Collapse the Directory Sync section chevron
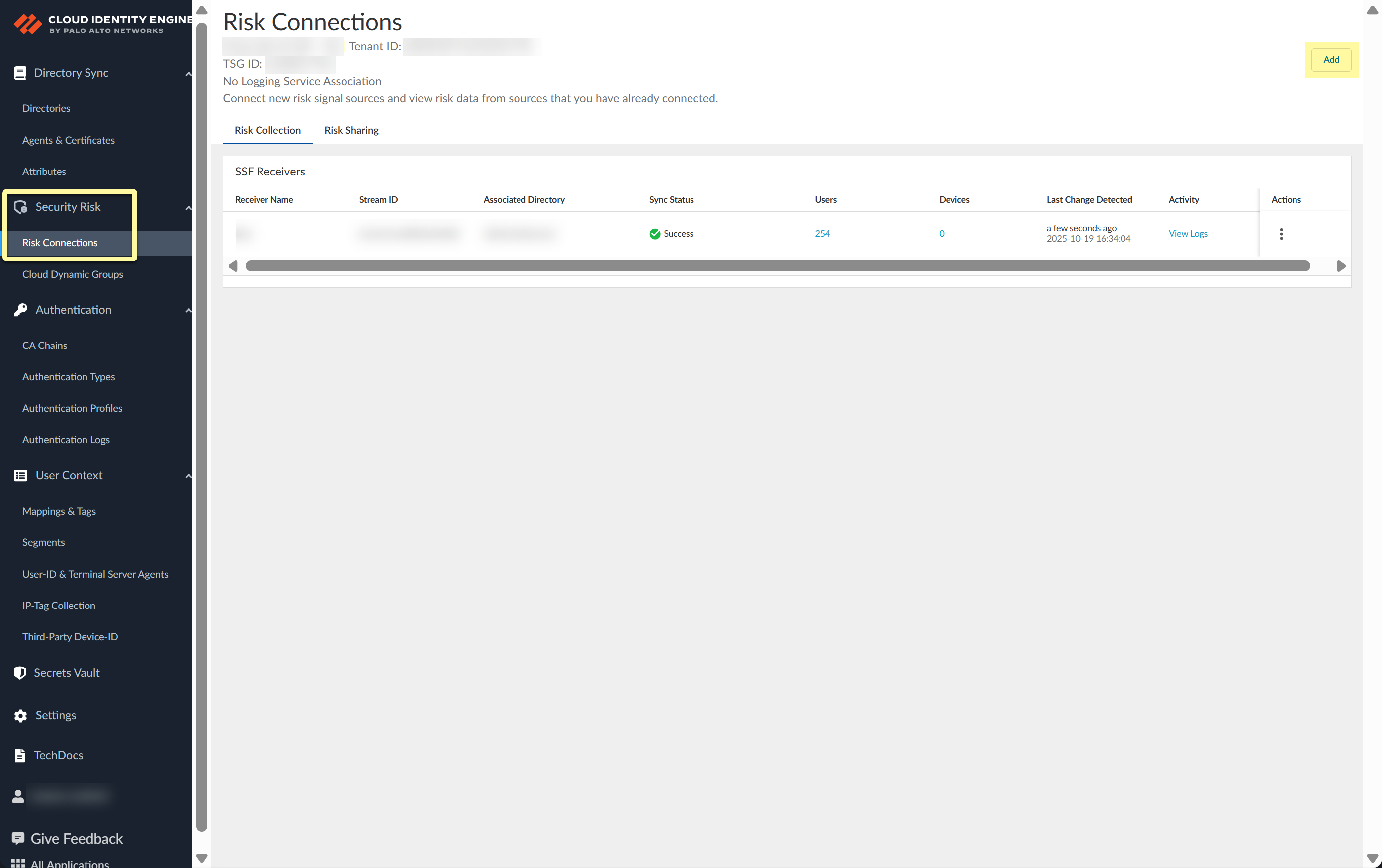 (x=188, y=74)
